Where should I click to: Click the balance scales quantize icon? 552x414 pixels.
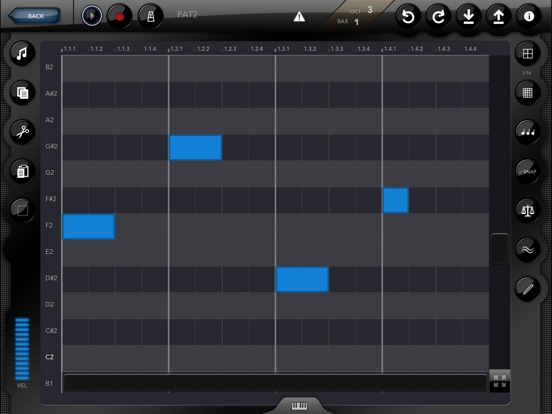coord(527,211)
